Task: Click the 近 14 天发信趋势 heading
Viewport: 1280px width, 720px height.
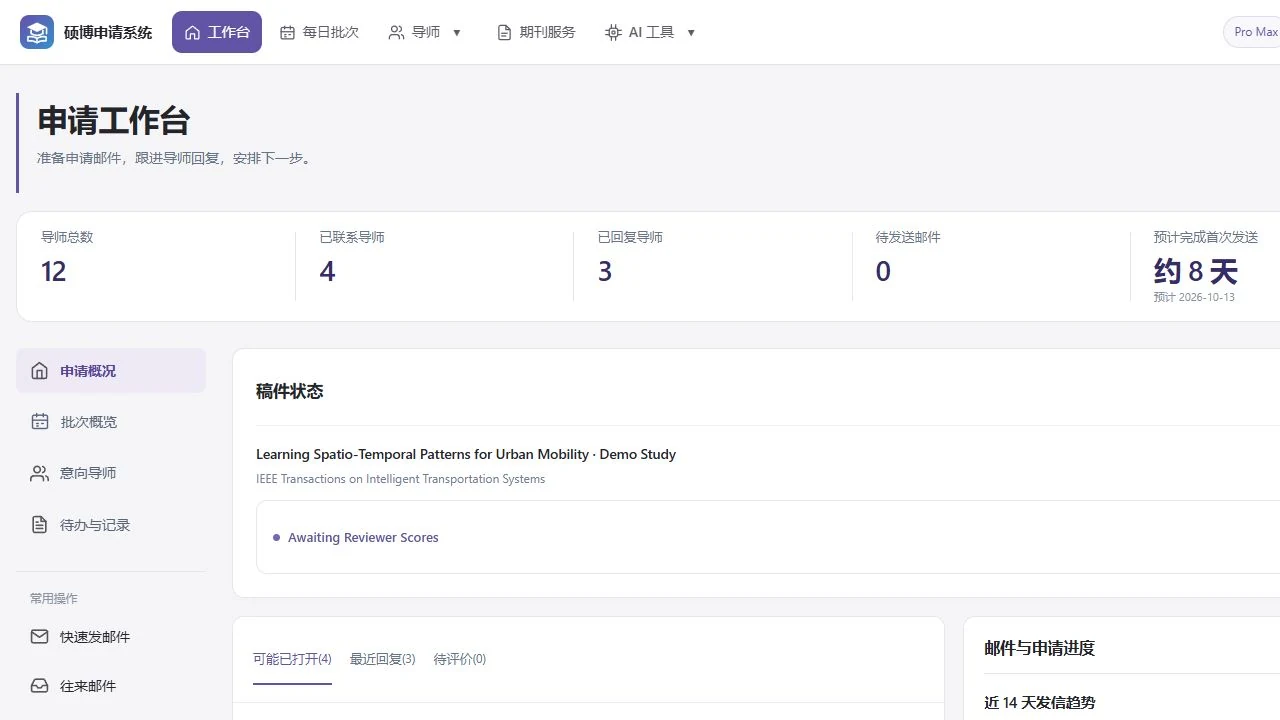Action: 1040,703
